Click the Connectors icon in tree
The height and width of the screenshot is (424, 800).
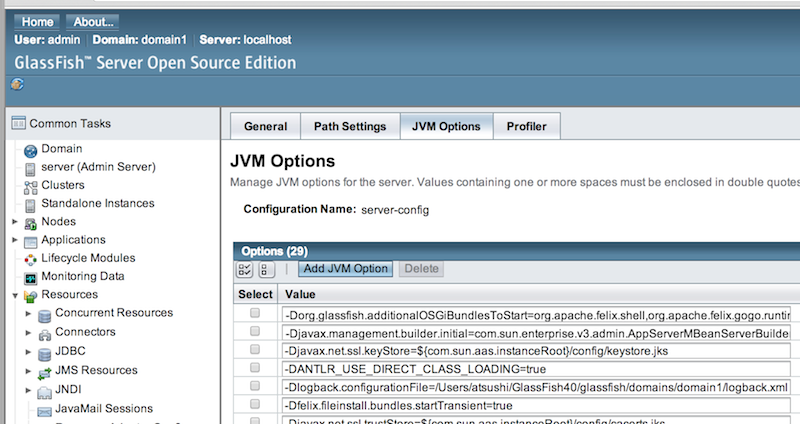point(45,332)
